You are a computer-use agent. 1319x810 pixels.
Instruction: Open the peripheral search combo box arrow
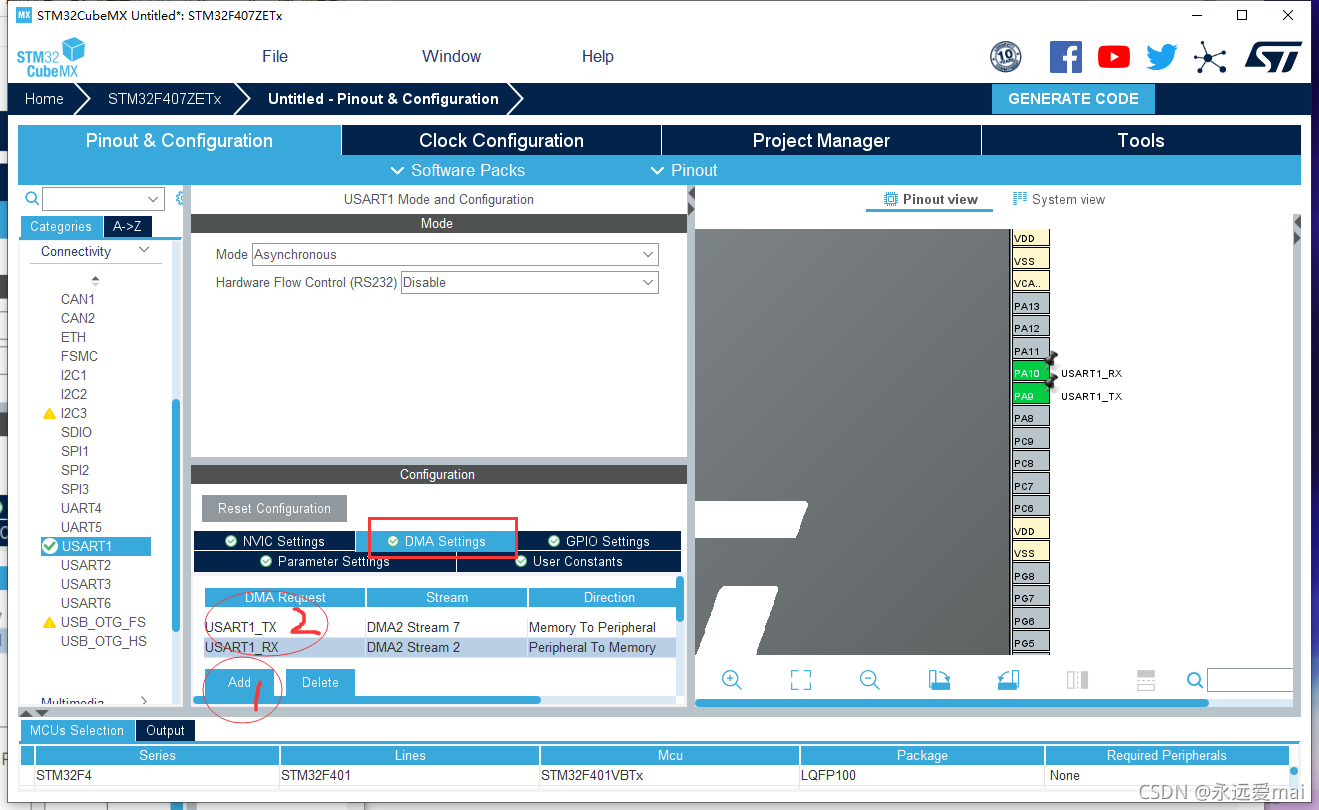click(x=153, y=199)
